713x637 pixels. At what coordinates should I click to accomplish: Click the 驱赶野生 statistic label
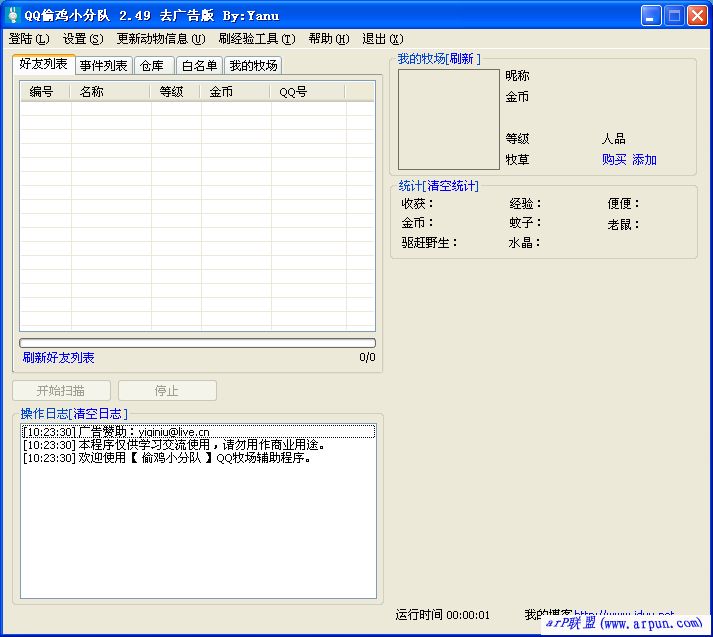(x=429, y=243)
